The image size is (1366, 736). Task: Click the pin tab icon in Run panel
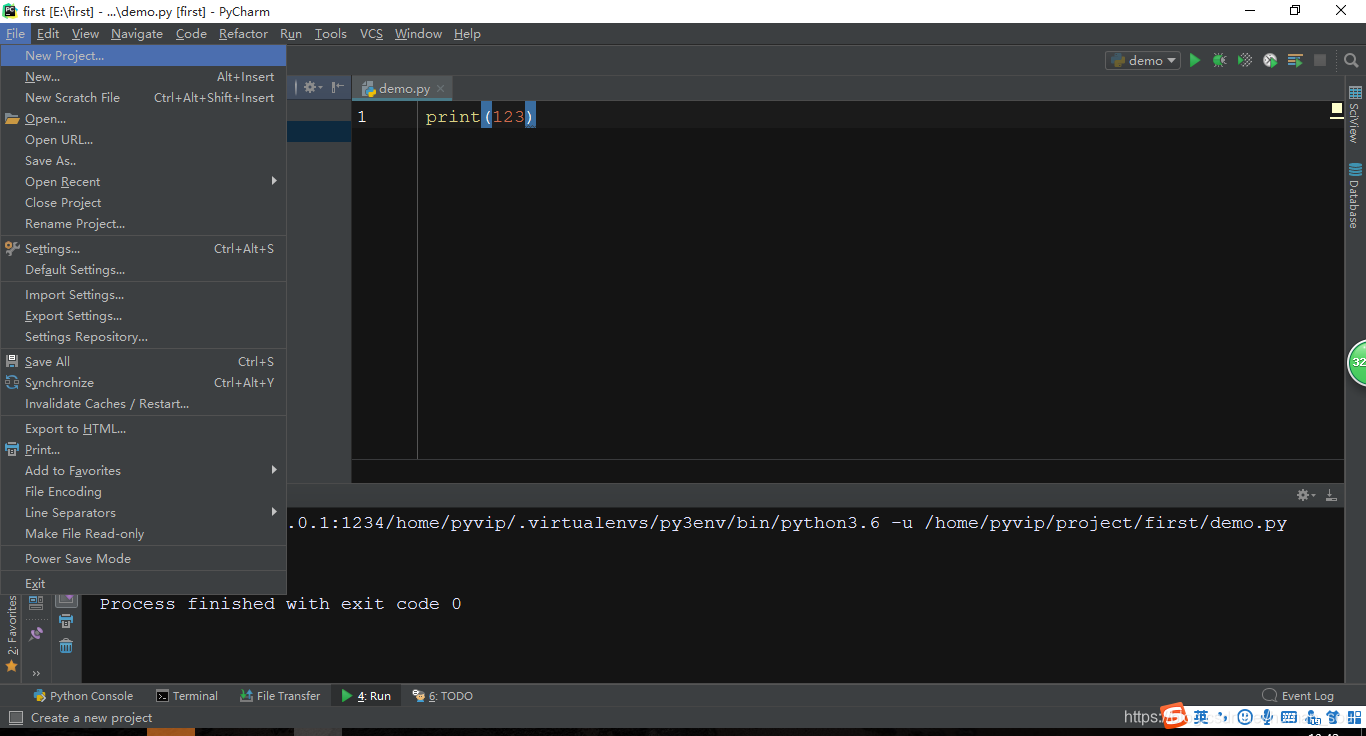pos(36,633)
